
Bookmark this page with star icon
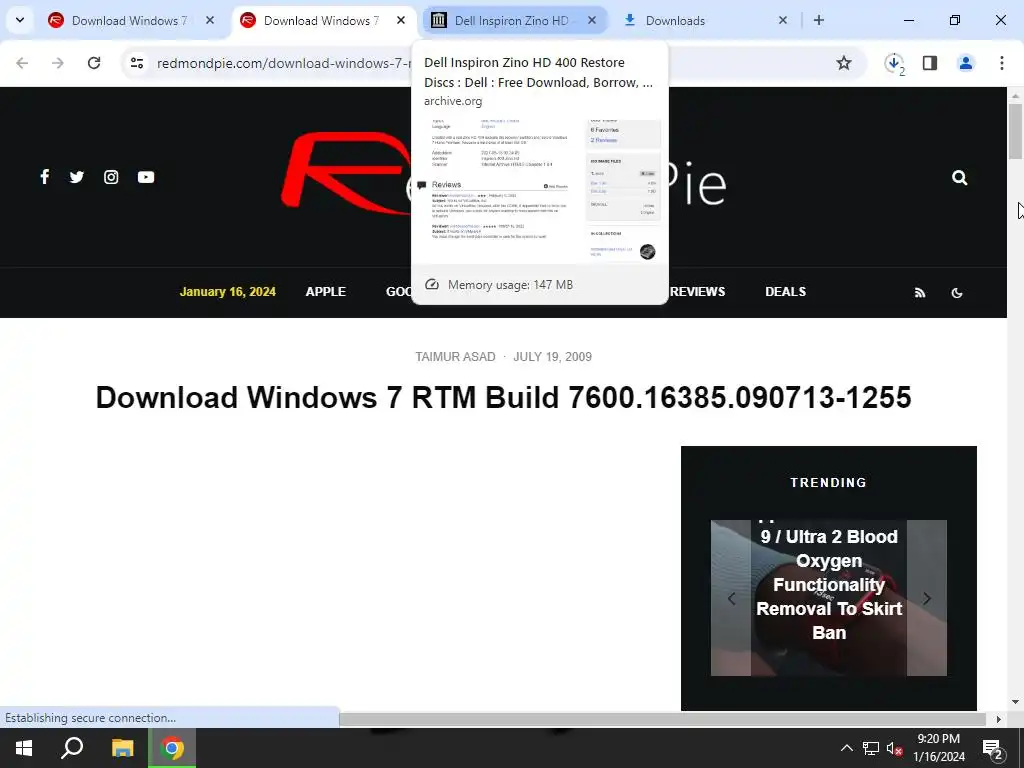click(844, 63)
